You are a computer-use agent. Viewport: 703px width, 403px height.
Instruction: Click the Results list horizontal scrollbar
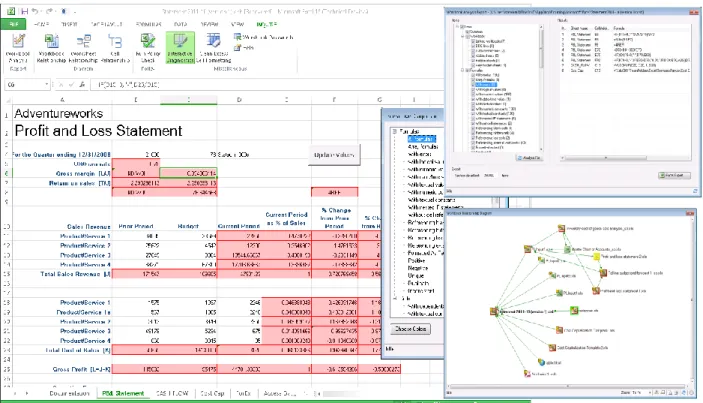point(626,158)
